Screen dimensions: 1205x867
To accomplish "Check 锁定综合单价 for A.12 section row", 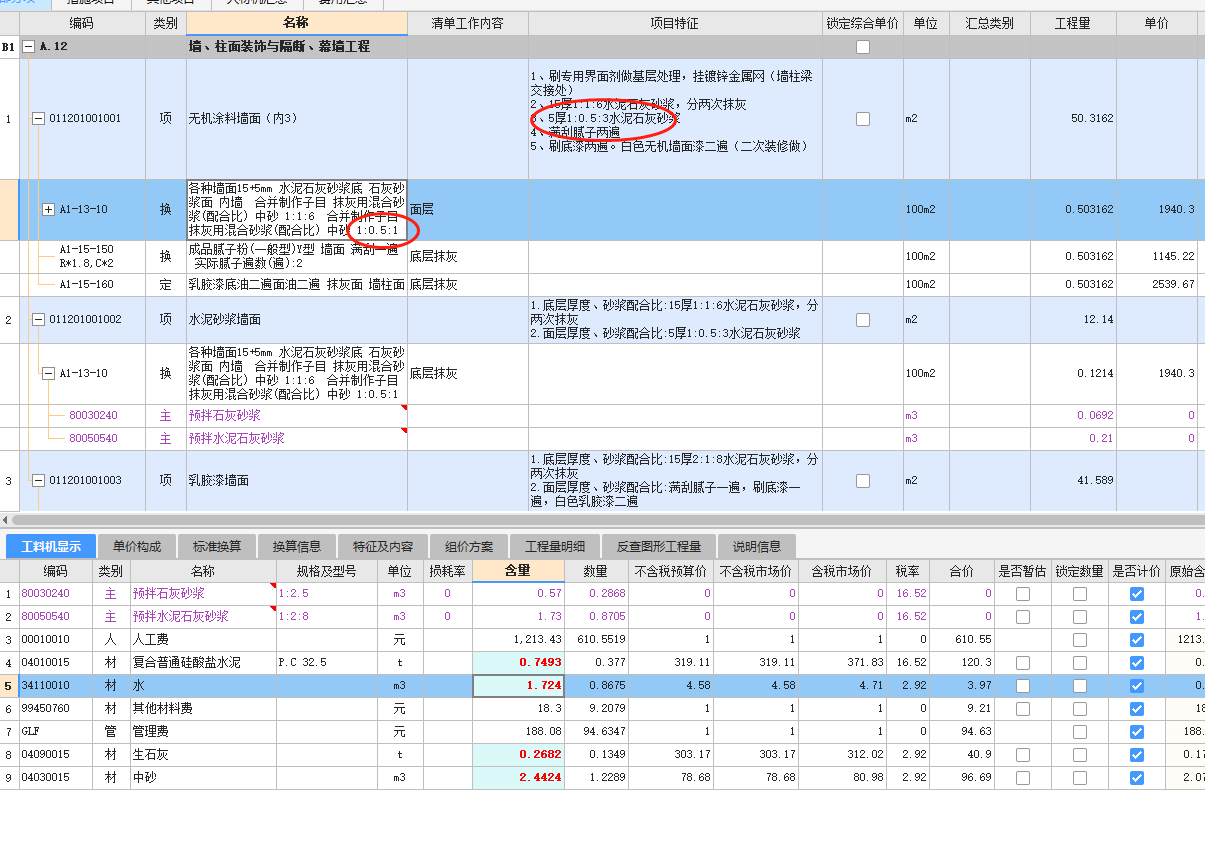I will click(863, 47).
